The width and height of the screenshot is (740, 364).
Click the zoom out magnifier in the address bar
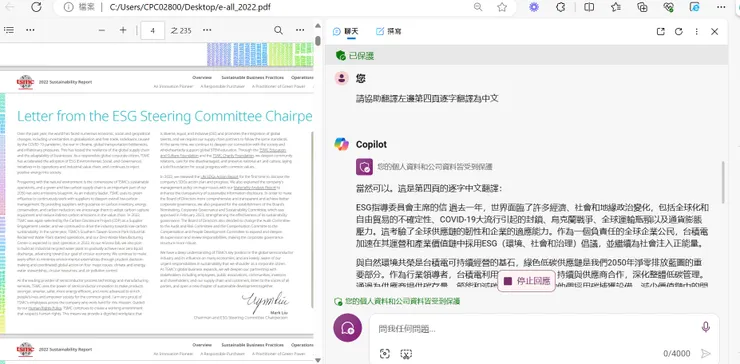tap(478, 7)
